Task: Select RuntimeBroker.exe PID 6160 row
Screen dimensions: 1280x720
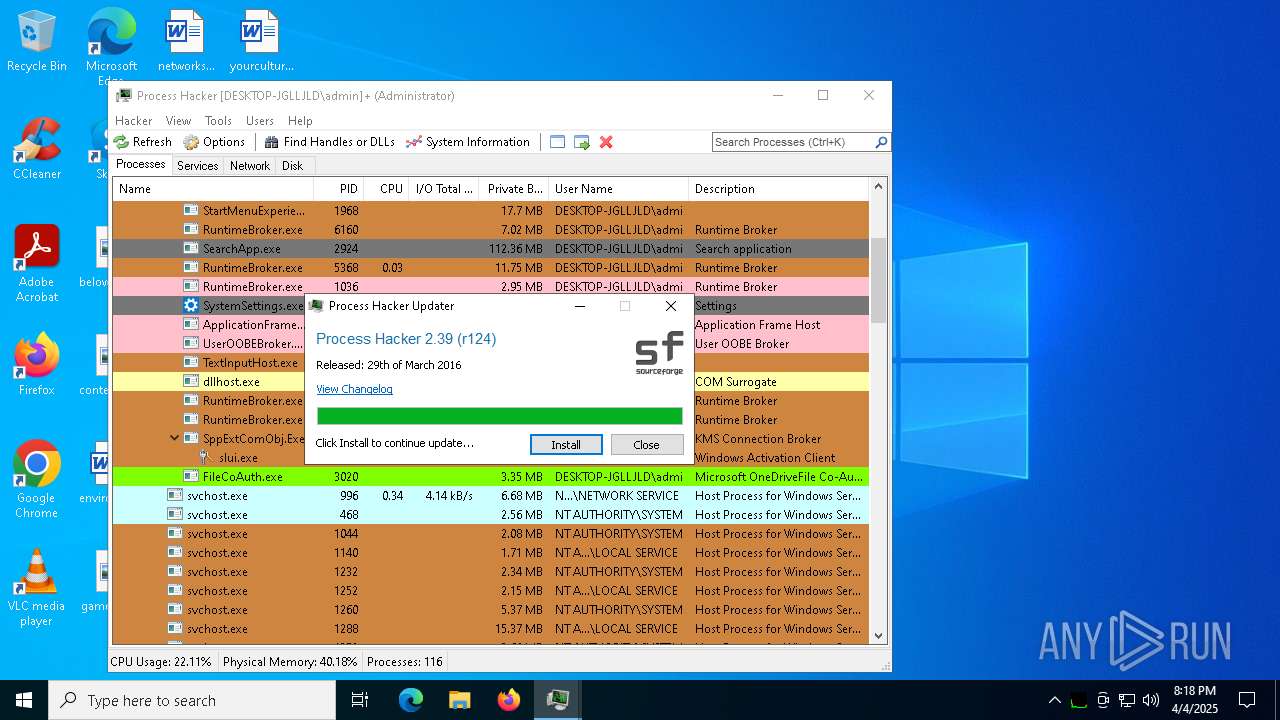Action: point(490,230)
